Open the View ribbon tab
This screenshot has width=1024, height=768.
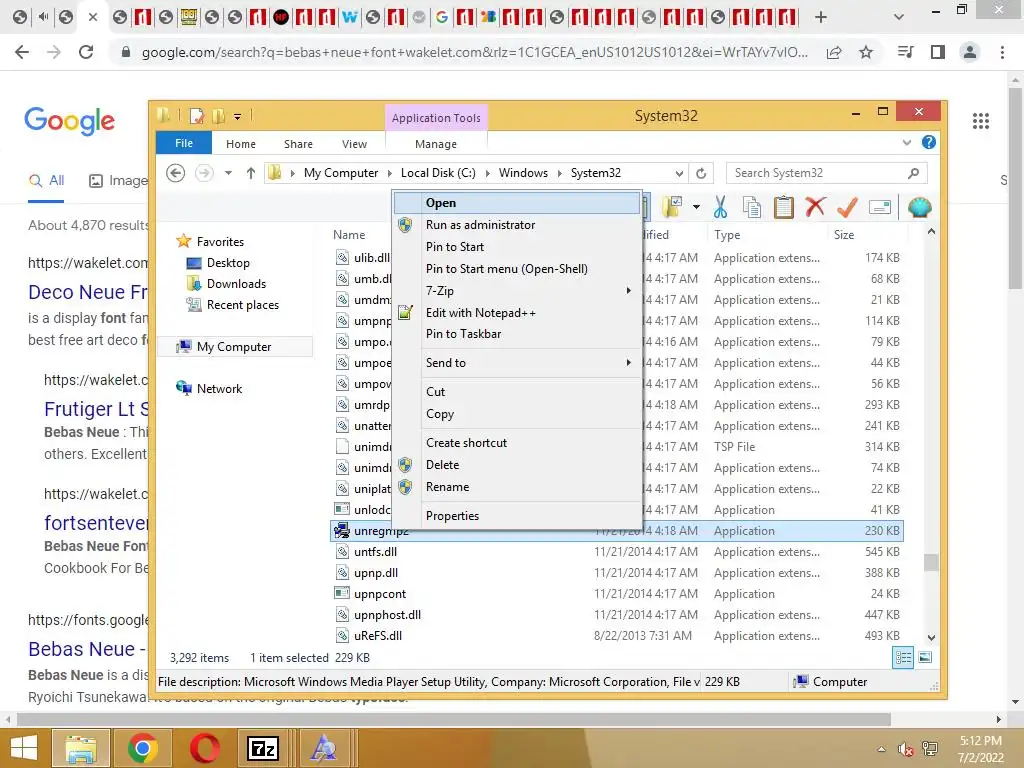coord(354,144)
